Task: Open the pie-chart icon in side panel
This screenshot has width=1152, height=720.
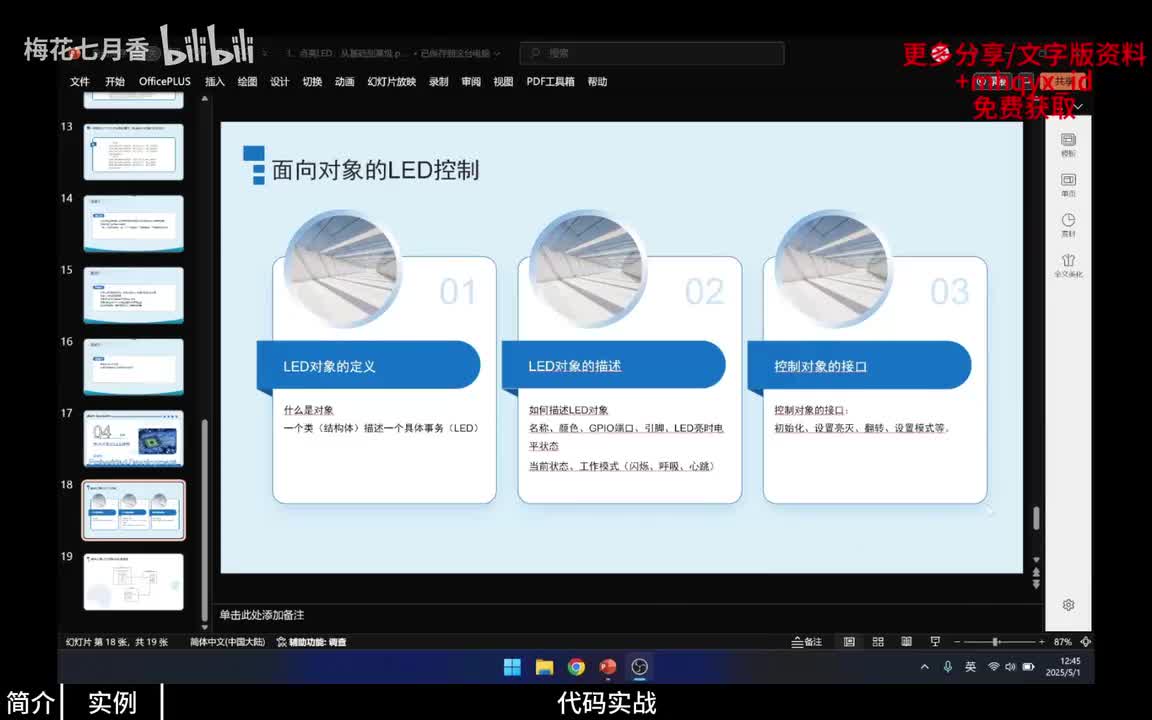Action: [1068, 225]
